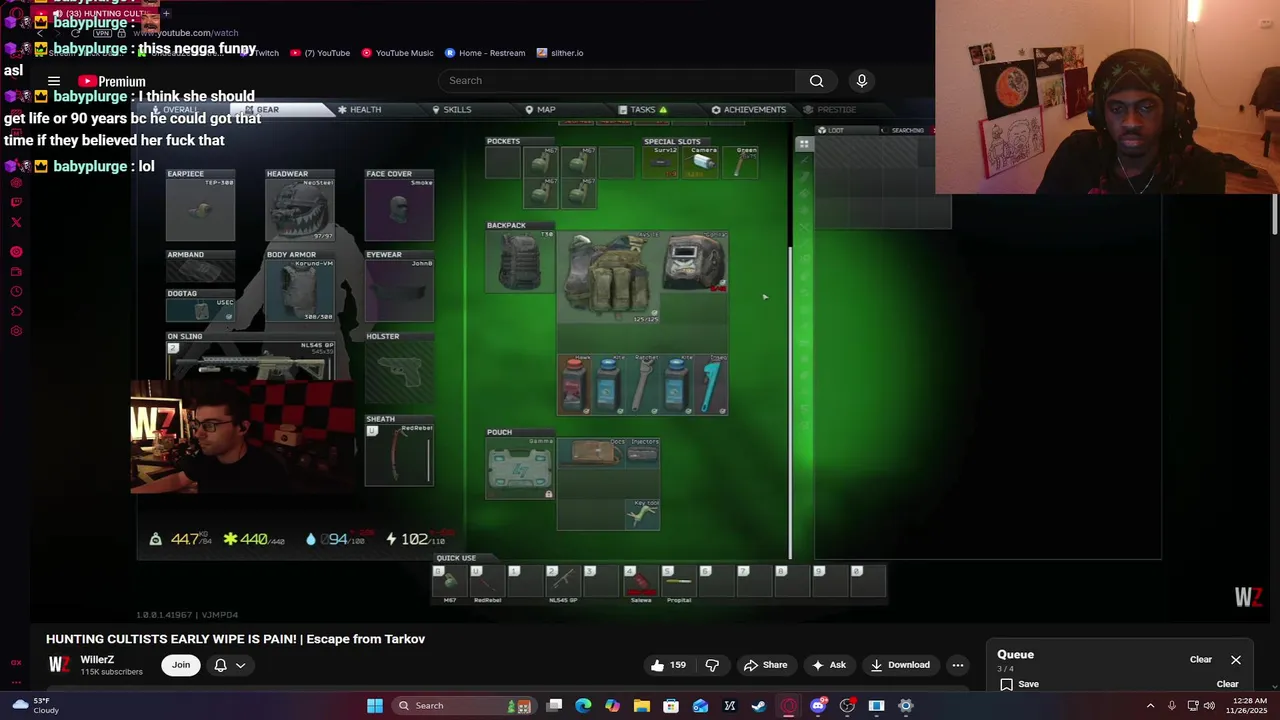Open the Twitch bookmark
The image size is (1280, 720).
(x=262, y=53)
